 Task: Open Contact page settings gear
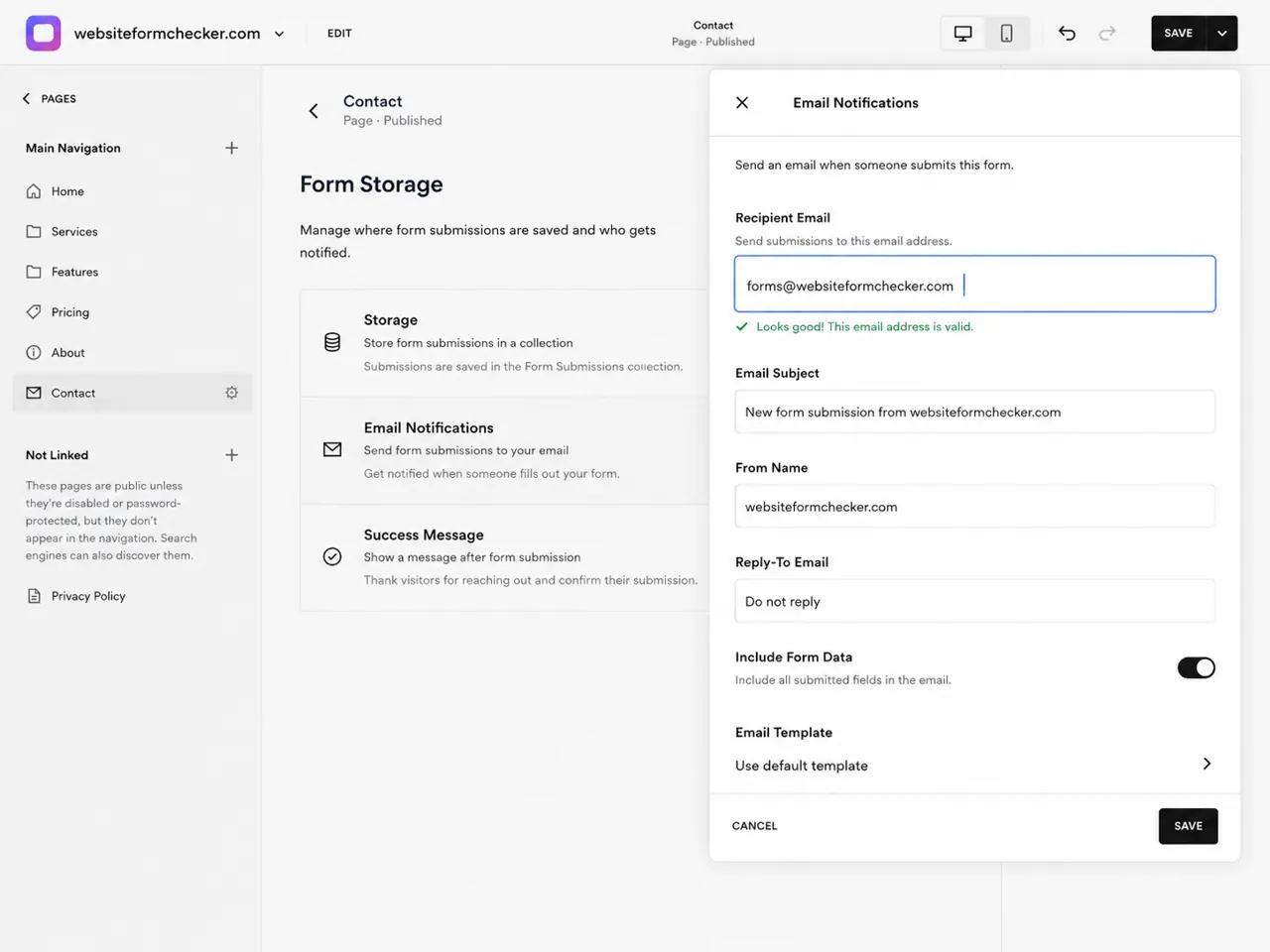[231, 393]
